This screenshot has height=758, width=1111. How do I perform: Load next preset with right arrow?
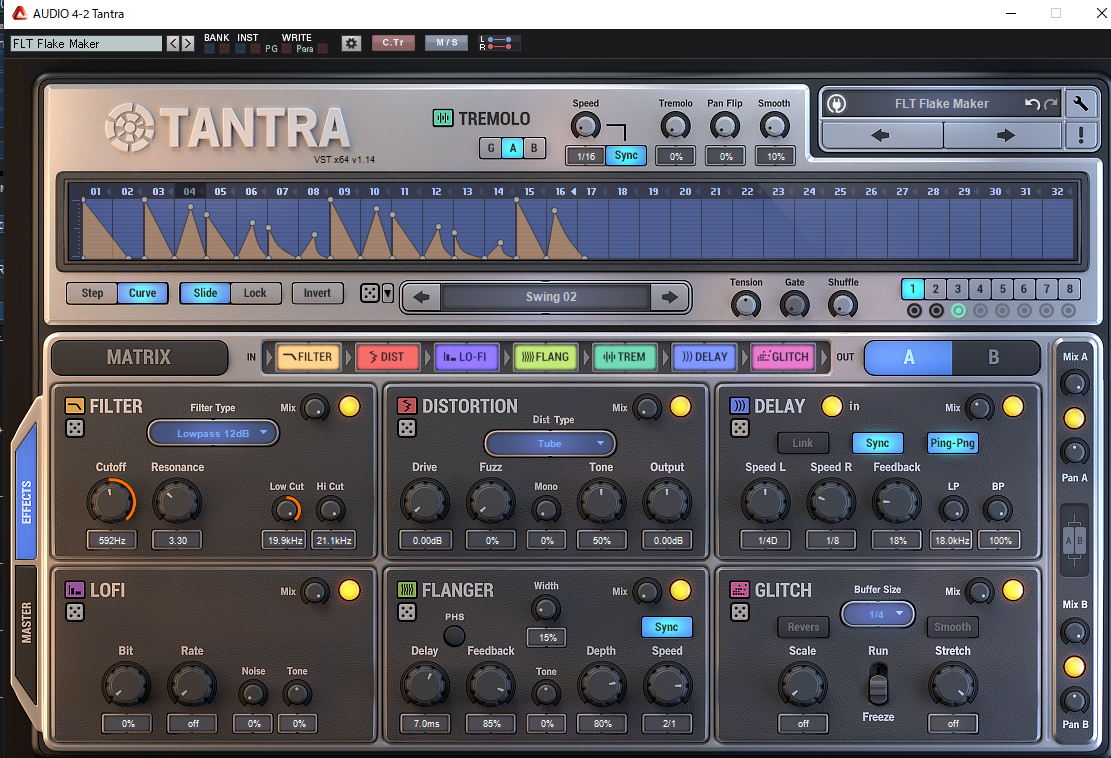pyautogui.click(x=1005, y=135)
